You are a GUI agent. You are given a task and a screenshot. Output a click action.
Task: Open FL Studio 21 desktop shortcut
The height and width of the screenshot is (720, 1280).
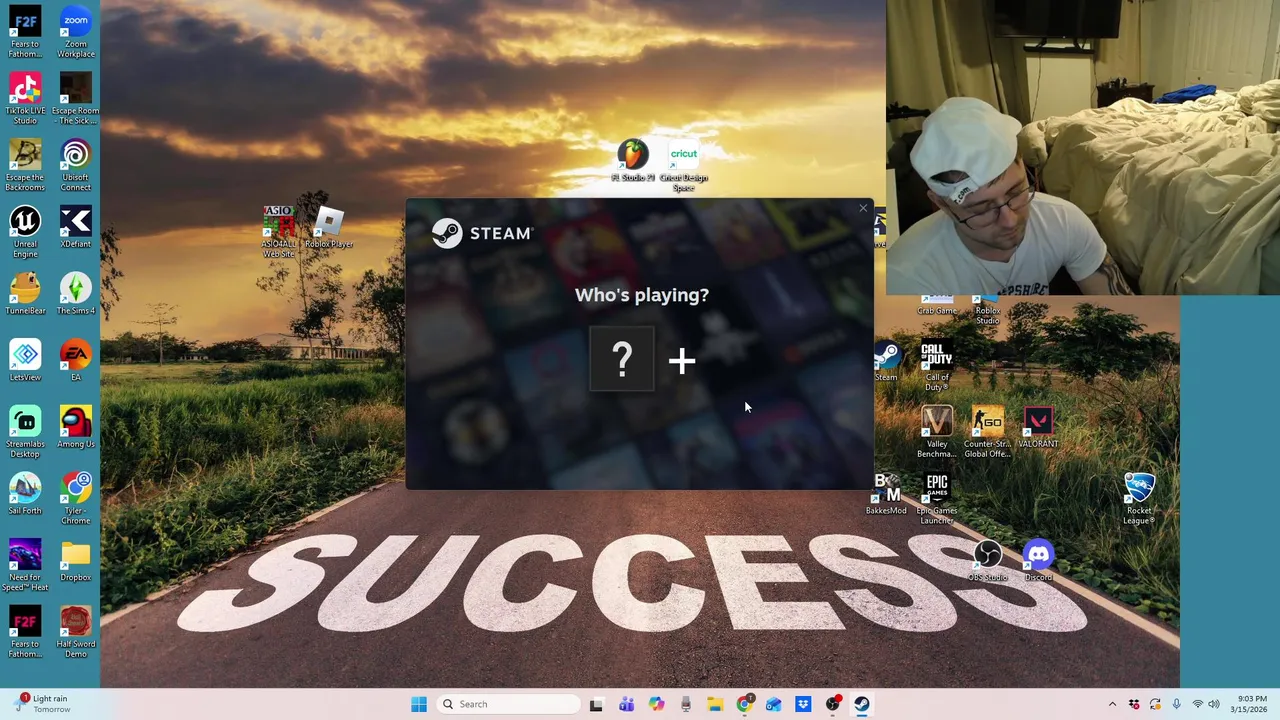click(x=632, y=160)
